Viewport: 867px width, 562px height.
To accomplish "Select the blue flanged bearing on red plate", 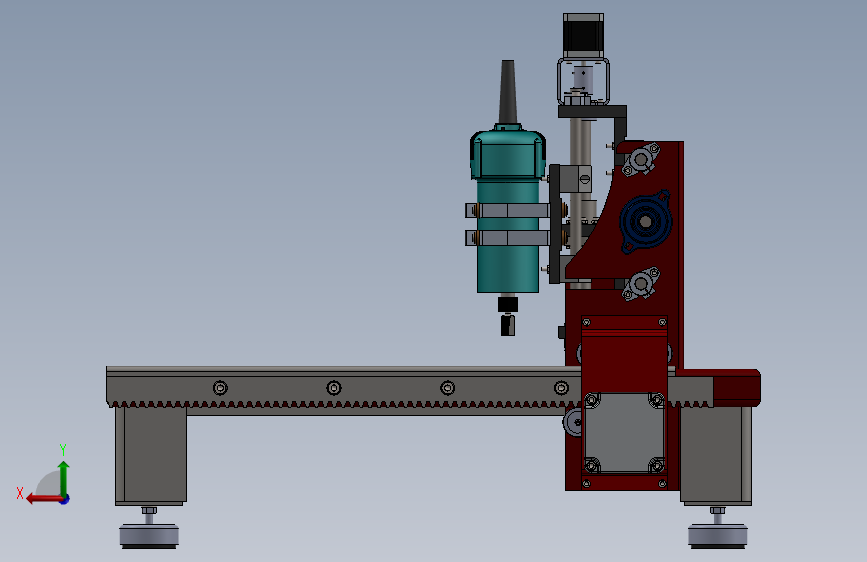I will tap(645, 222).
